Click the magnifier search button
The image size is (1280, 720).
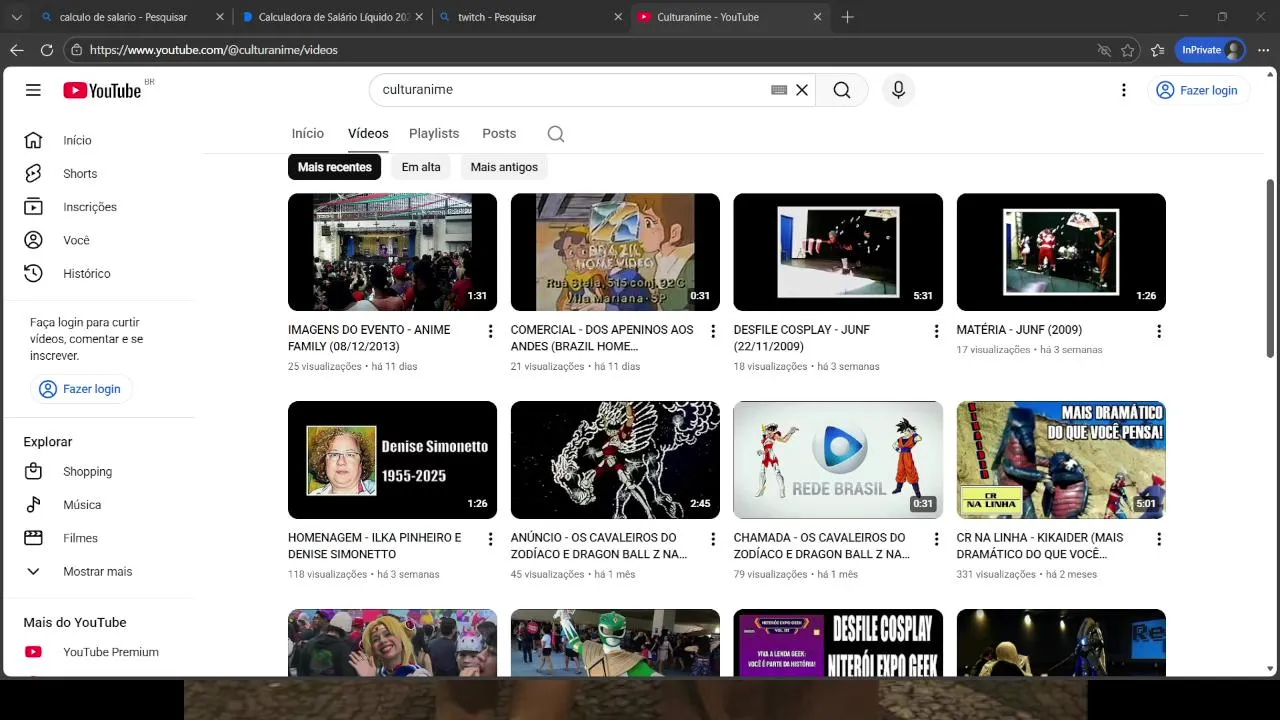click(842, 90)
